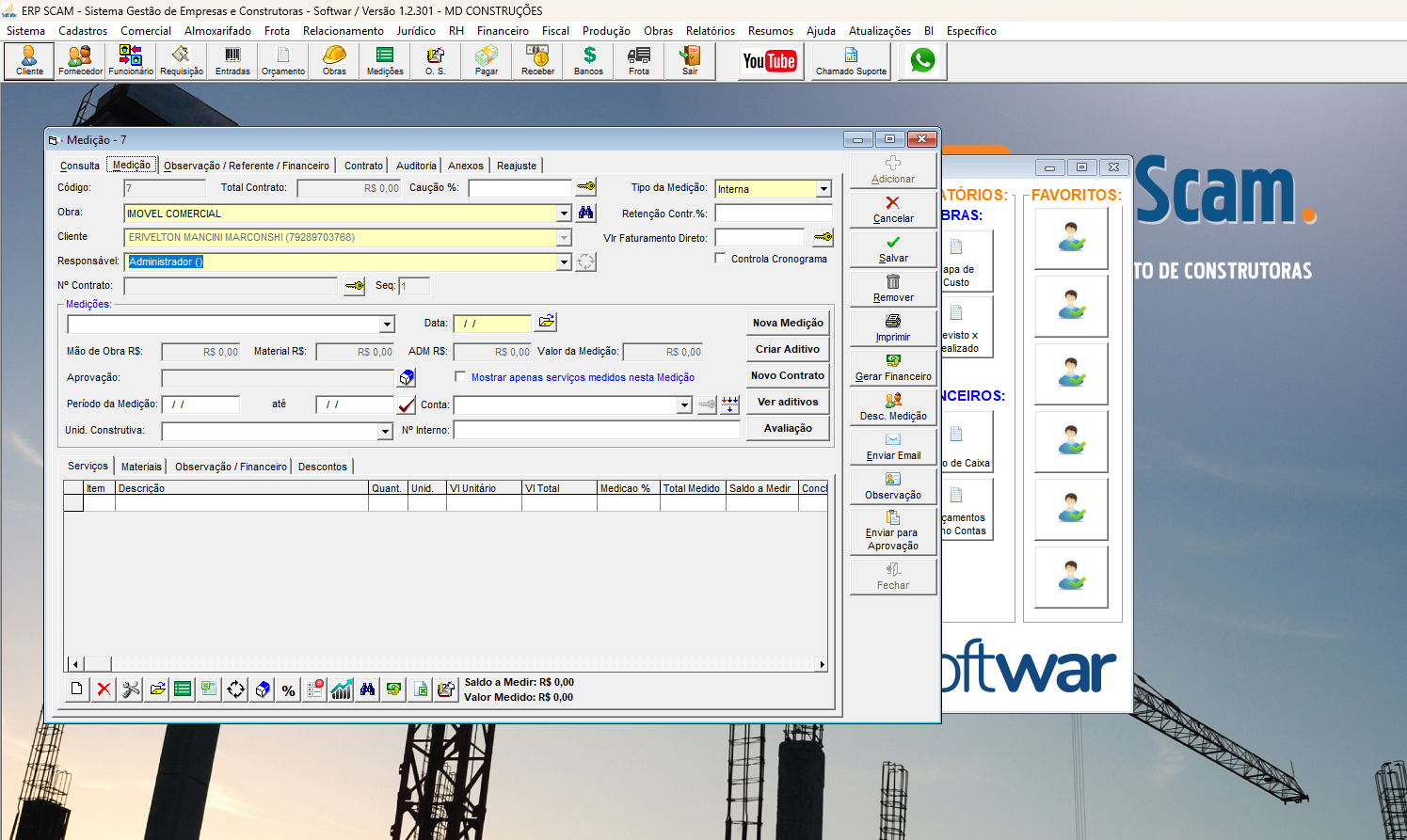Check Mostrar apenas serviços medidos nesta Medição
This screenshot has height=840, width=1407.
(460, 376)
